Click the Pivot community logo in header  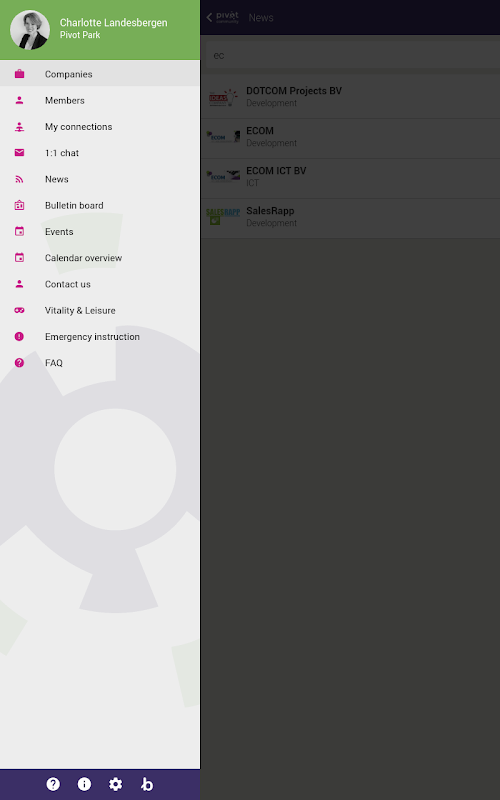(227, 17)
